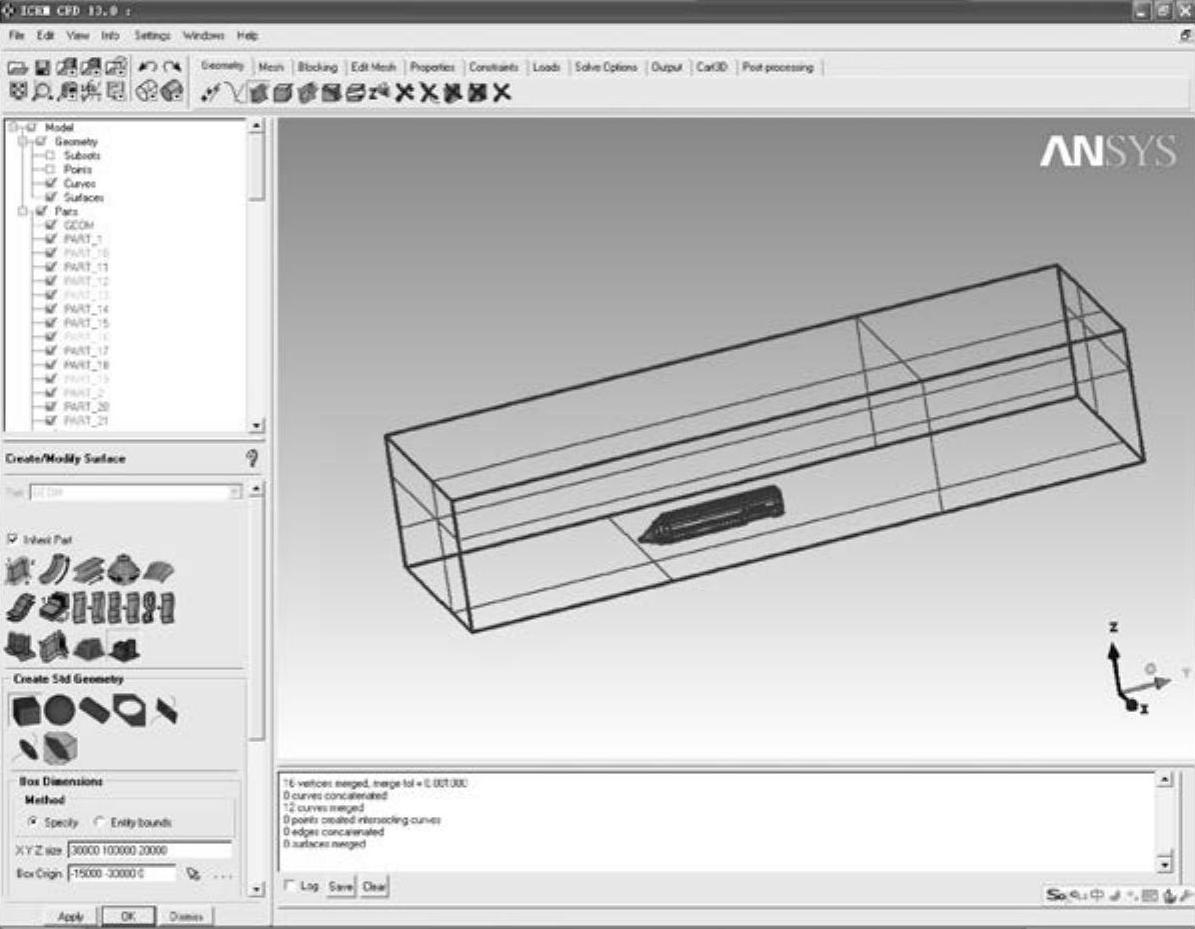Choose the Cylinder standard geometry shape
Screen dimensions: 1195x929
click(x=94, y=710)
